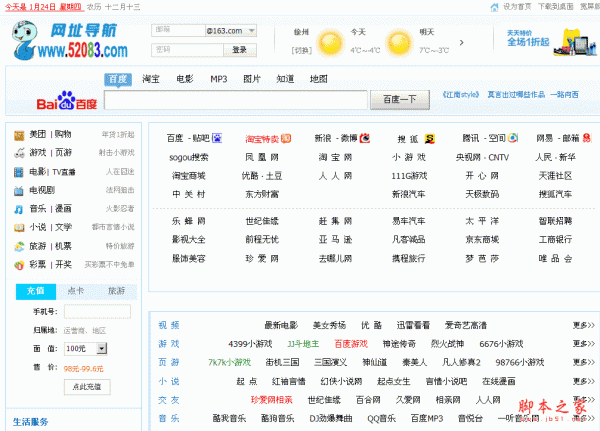Select the MP3 search tab
Viewport: 600px width, 431px height.
pos(218,79)
